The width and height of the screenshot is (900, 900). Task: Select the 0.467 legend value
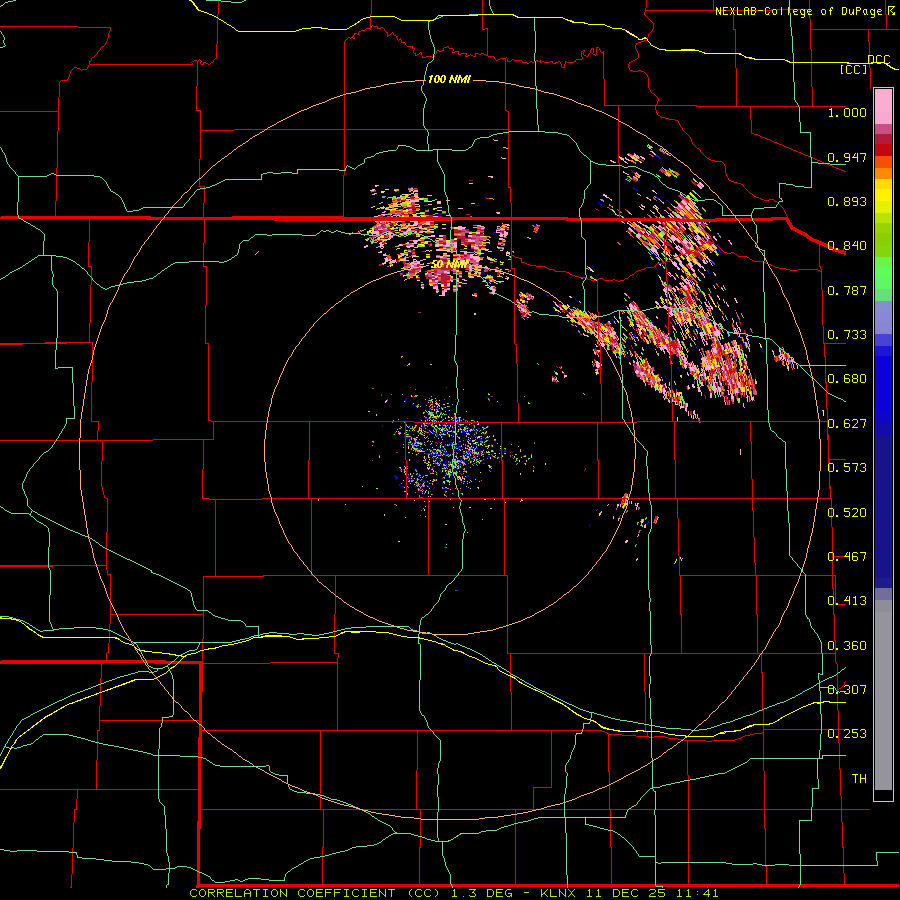tap(847, 556)
